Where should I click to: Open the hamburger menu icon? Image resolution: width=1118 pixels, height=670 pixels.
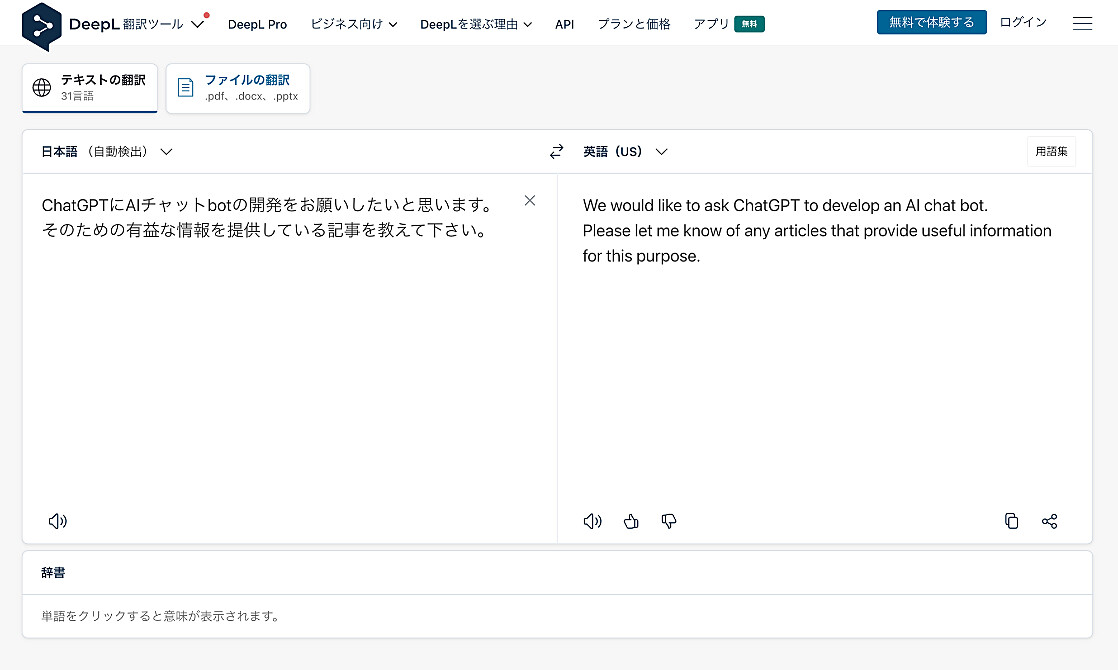[1082, 24]
